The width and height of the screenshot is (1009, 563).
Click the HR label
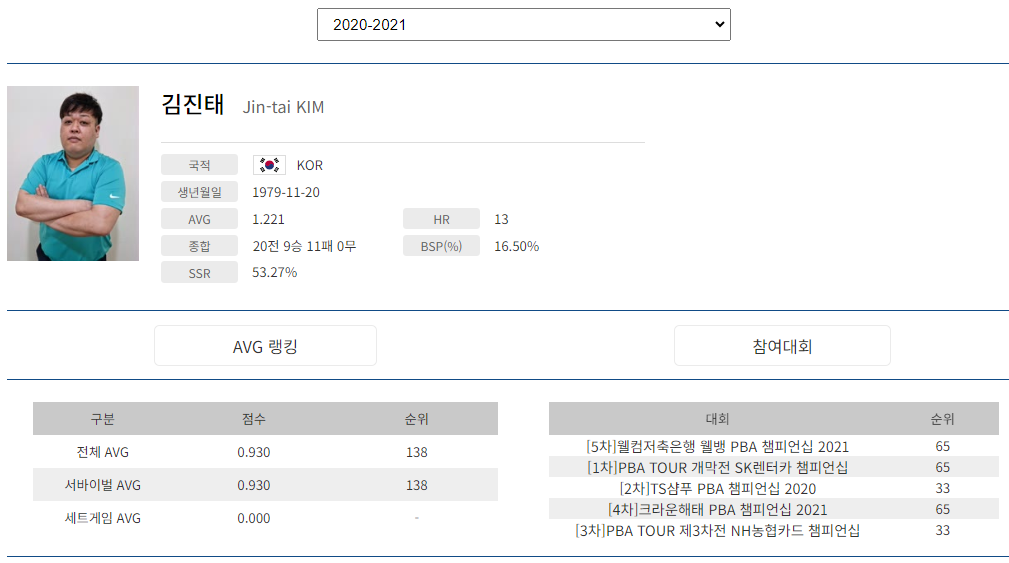pos(441,219)
